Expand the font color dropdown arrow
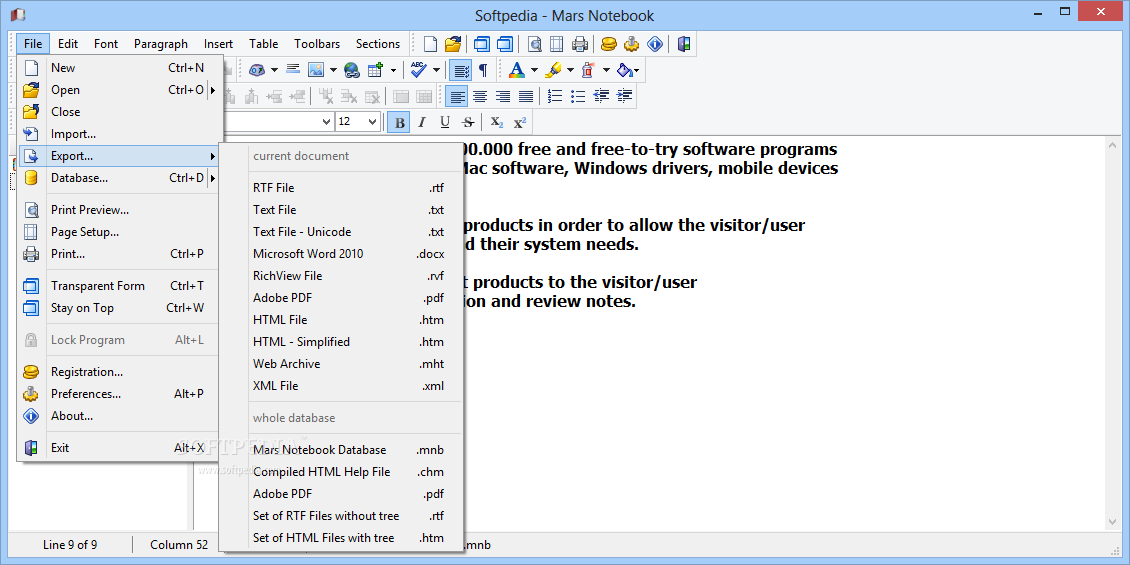The image size is (1130, 565). point(534,70)
